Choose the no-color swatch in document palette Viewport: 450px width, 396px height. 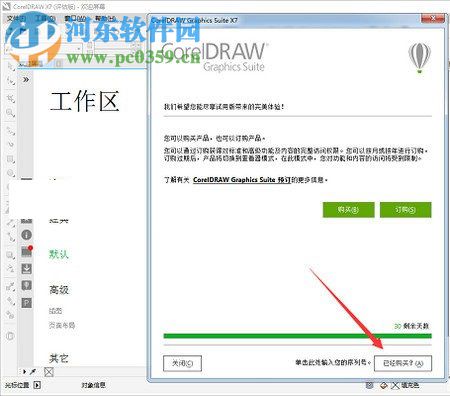pyautogui.click(x=49, y=372)
